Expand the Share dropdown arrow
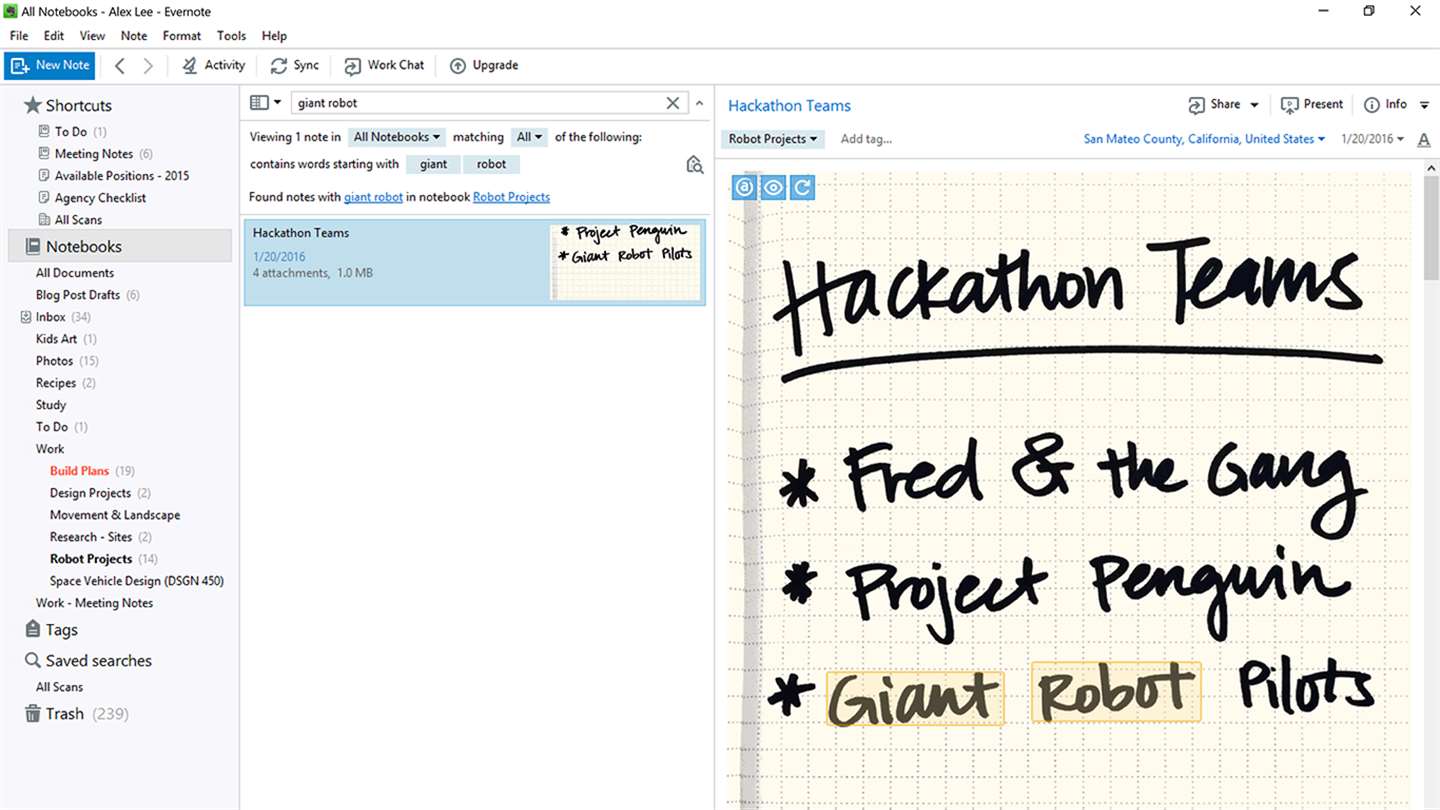The width and height of the screenshot is (1440, 810). (x=1255, y=105)
